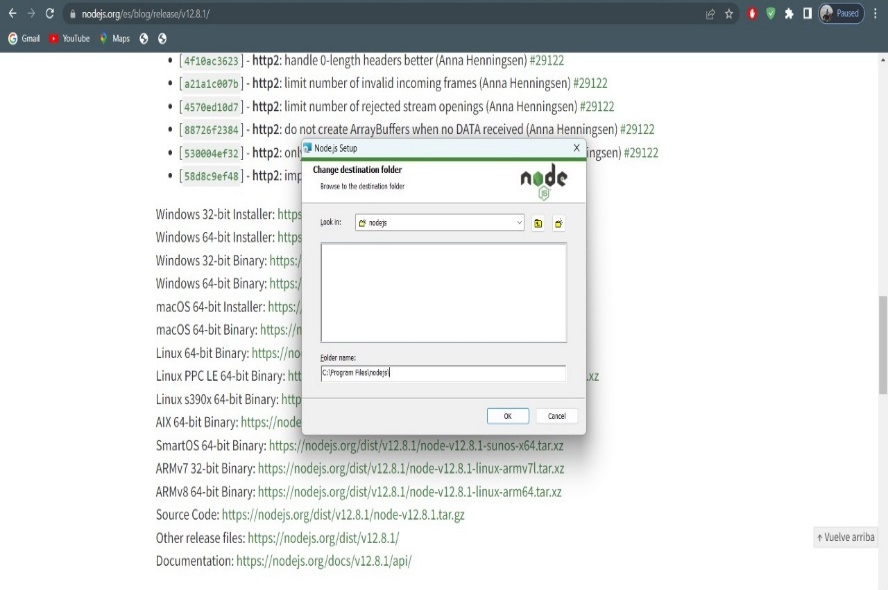Viewport: 888px width, 590px height.
Task: Go up one folder level in Setup dialog
Action: pos(538,224)
